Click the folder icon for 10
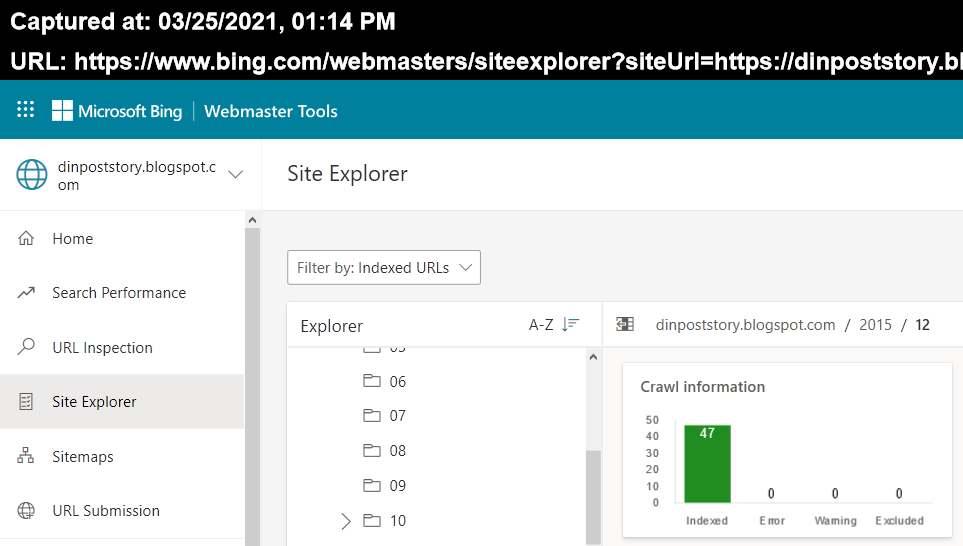 (x=372, y=521)
